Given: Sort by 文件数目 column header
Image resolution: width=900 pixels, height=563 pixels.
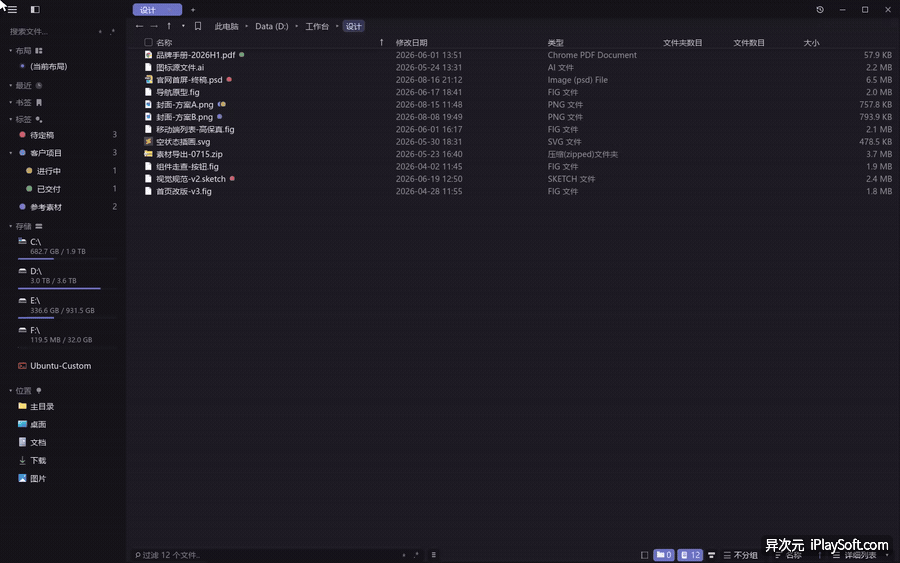Looking at the screenshot, I should (x=748, y=42).
